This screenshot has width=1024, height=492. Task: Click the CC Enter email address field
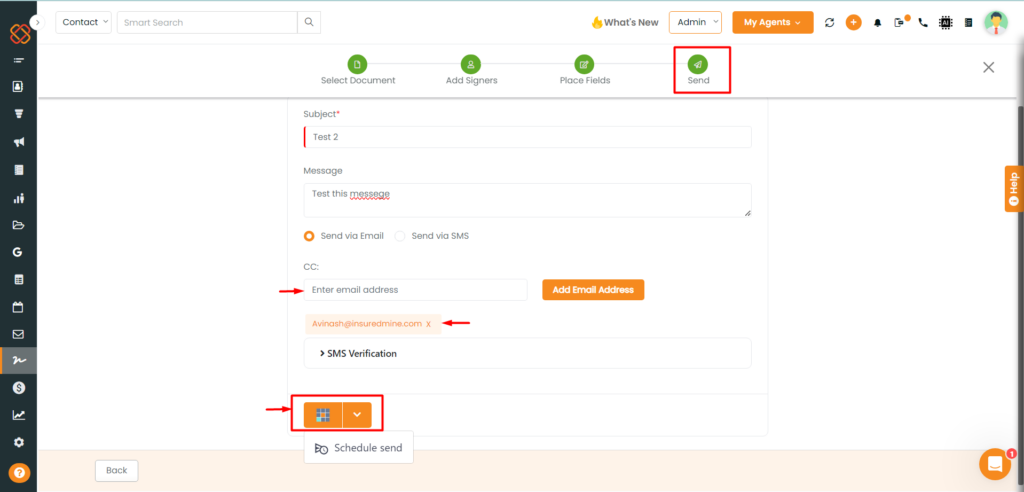pos(415,289)
